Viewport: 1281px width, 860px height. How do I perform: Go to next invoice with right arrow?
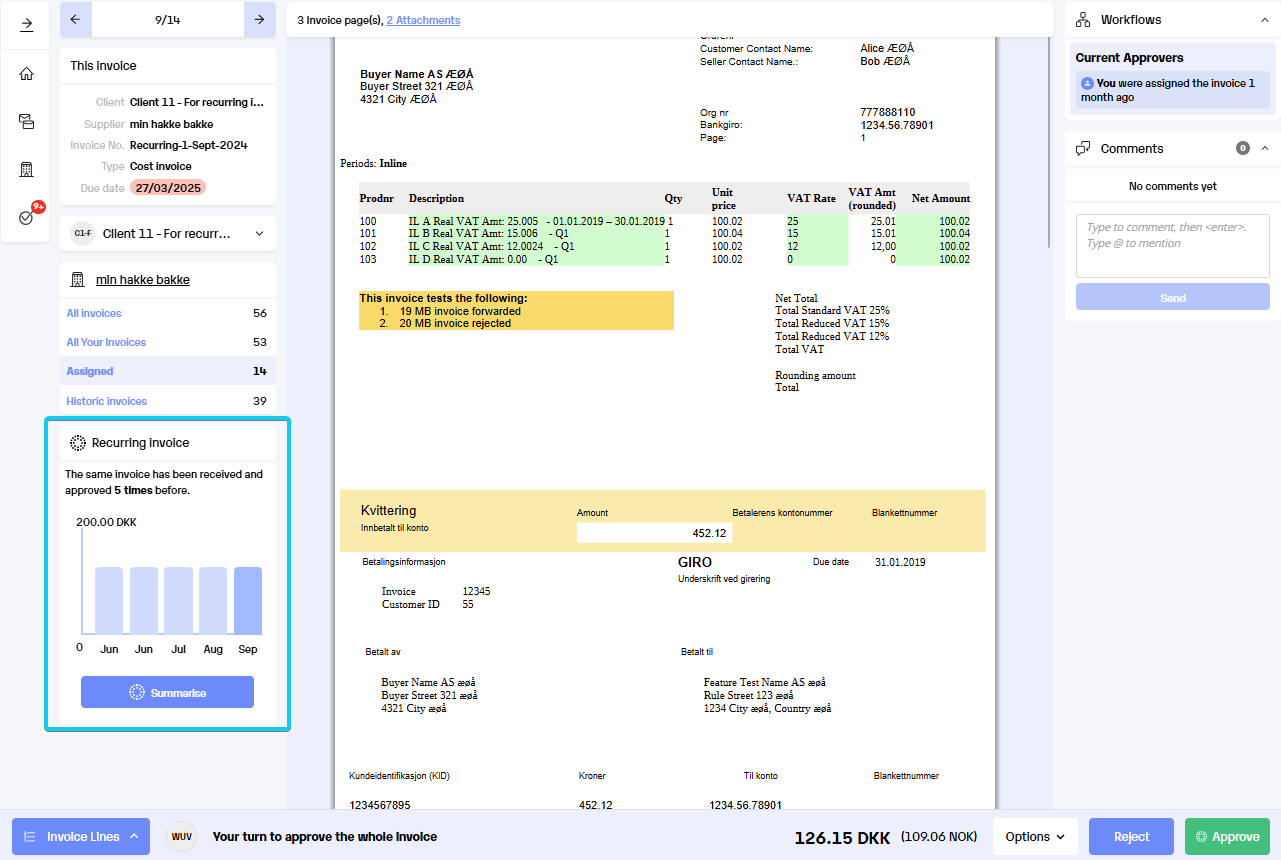click(x=259, y=19)
